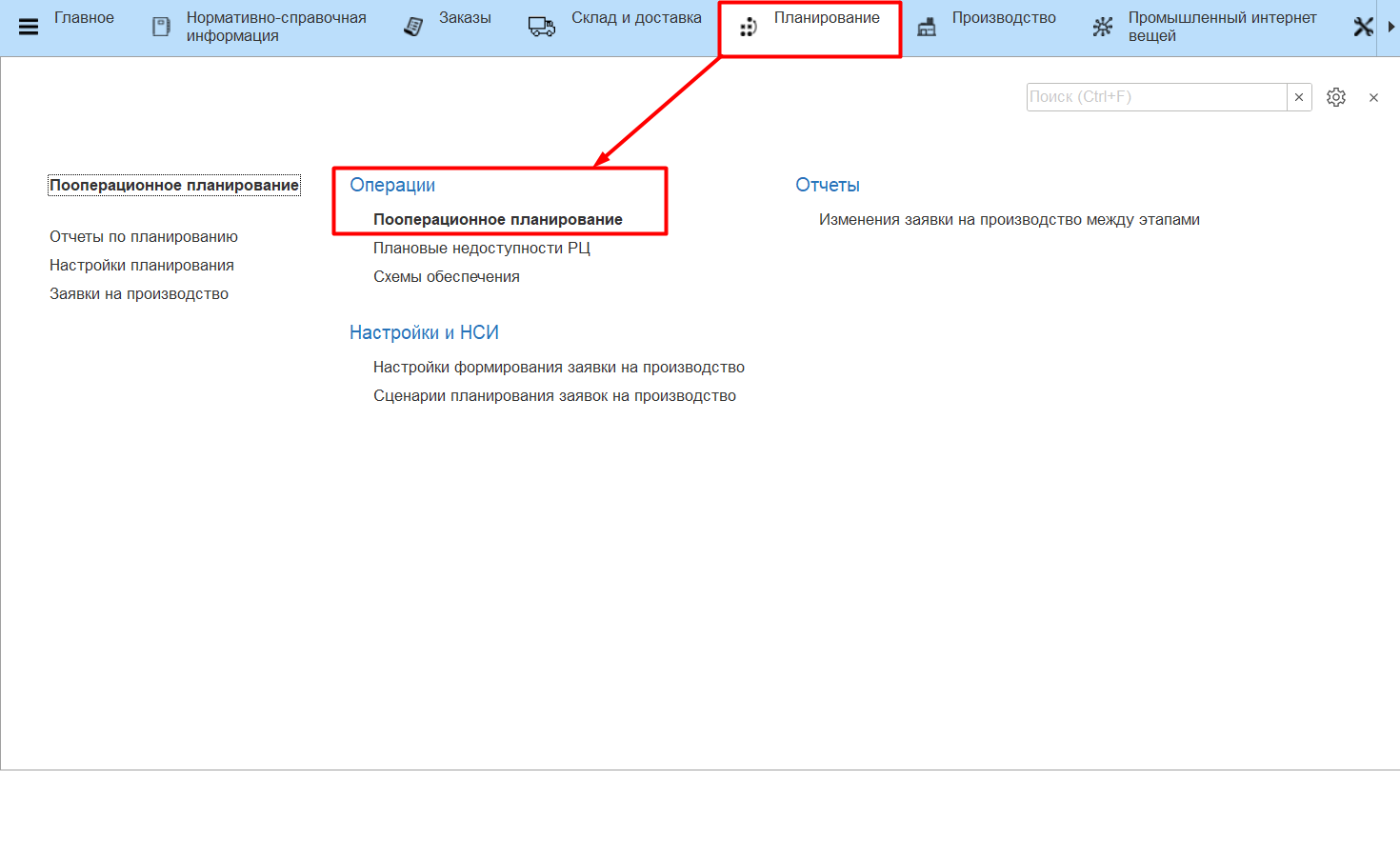Open Отчеты по планированию in left list
This screenshot has width=1400, height=860.
click(x=144, y=236)
